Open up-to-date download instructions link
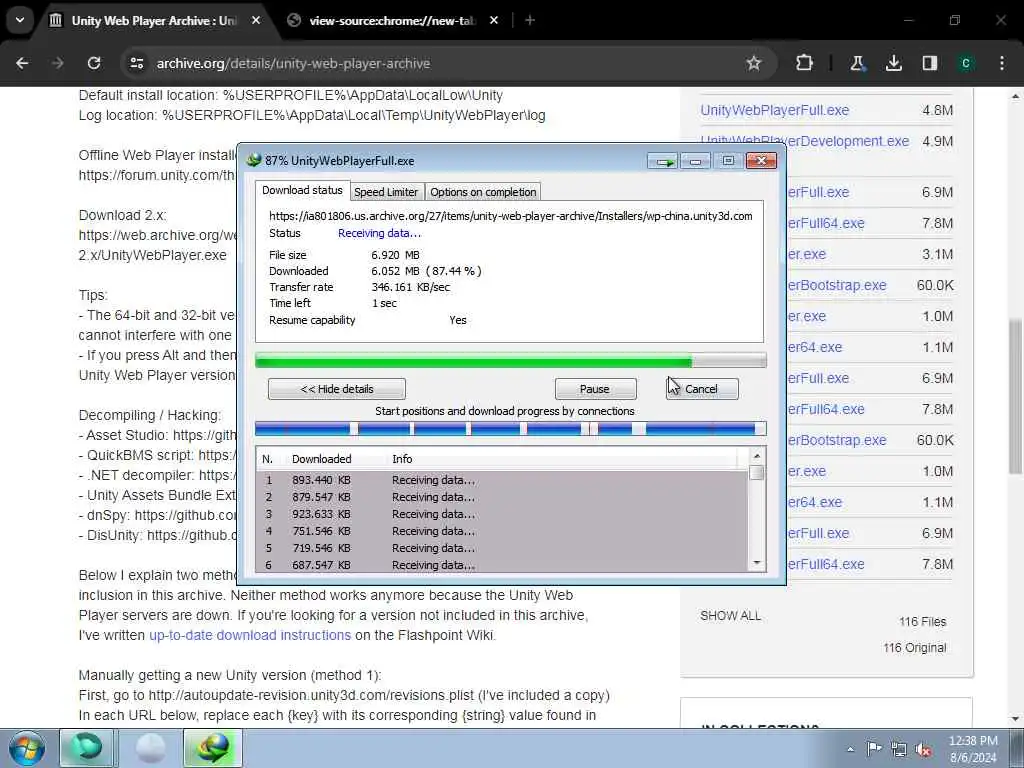1024x768 pixels. point(250,635)
